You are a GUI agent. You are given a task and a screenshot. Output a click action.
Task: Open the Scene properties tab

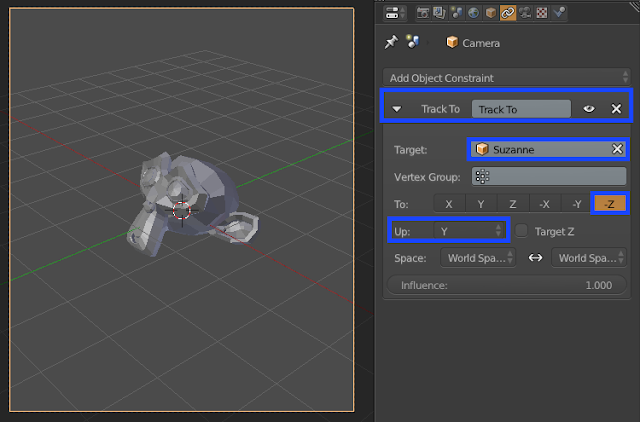(x=457, y=13)
